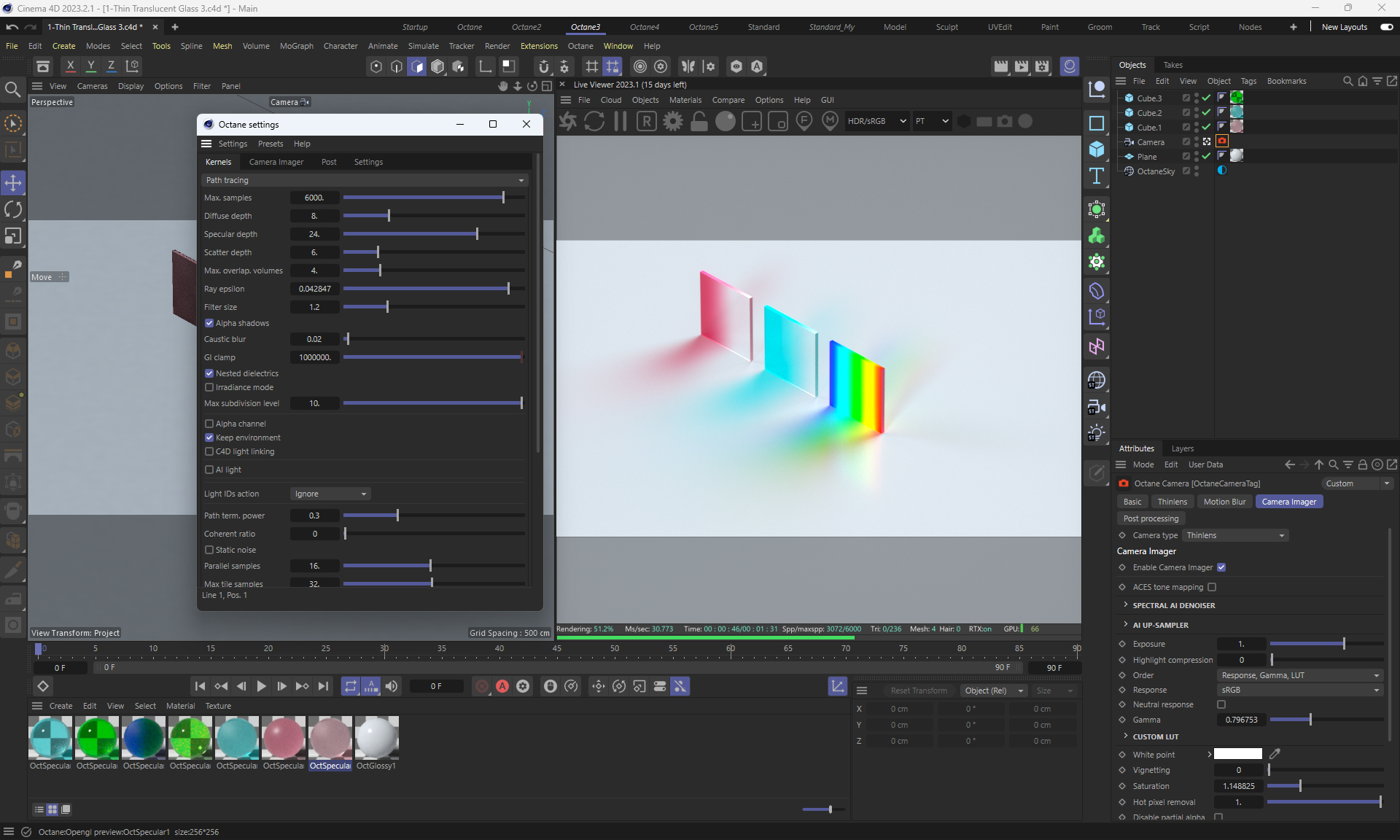Enable the Alpha channel checkbox
The height and width of the screenshot is (840, 1400).
(x=209, y=424)
